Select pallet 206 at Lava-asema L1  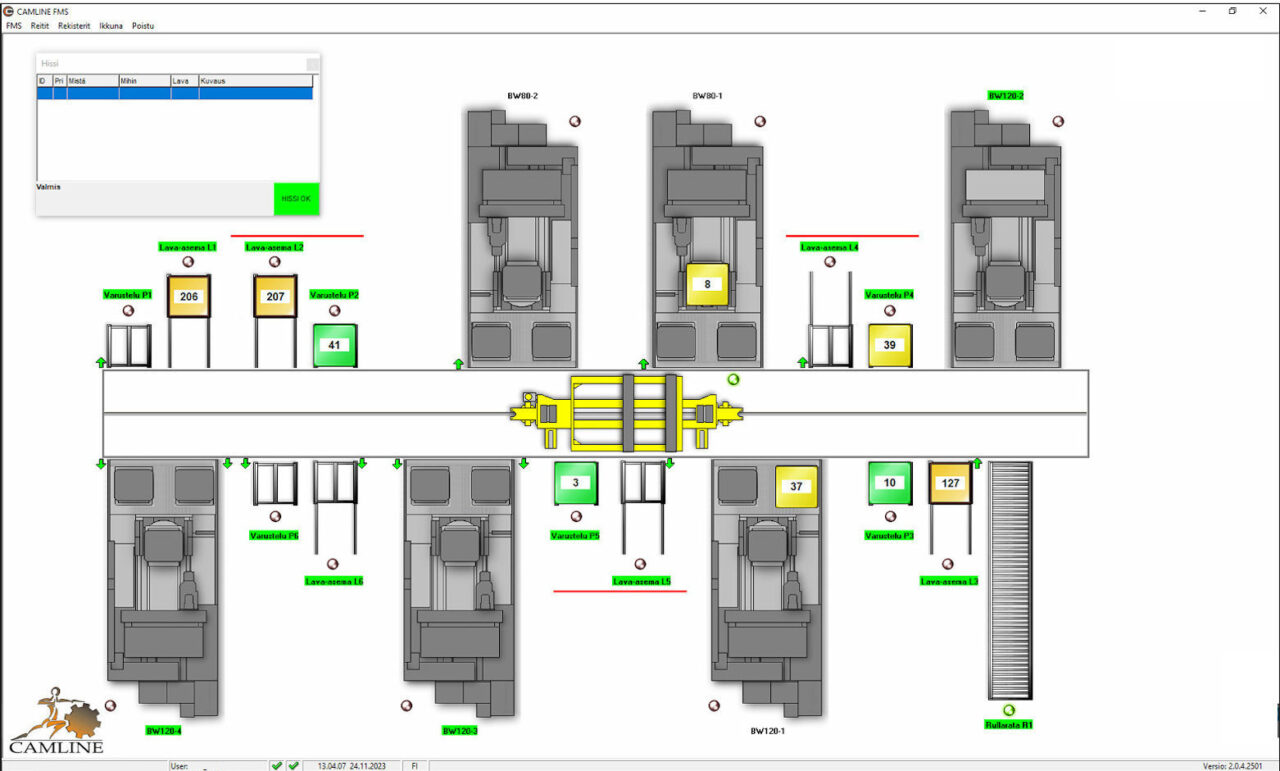tap(188, 297)
